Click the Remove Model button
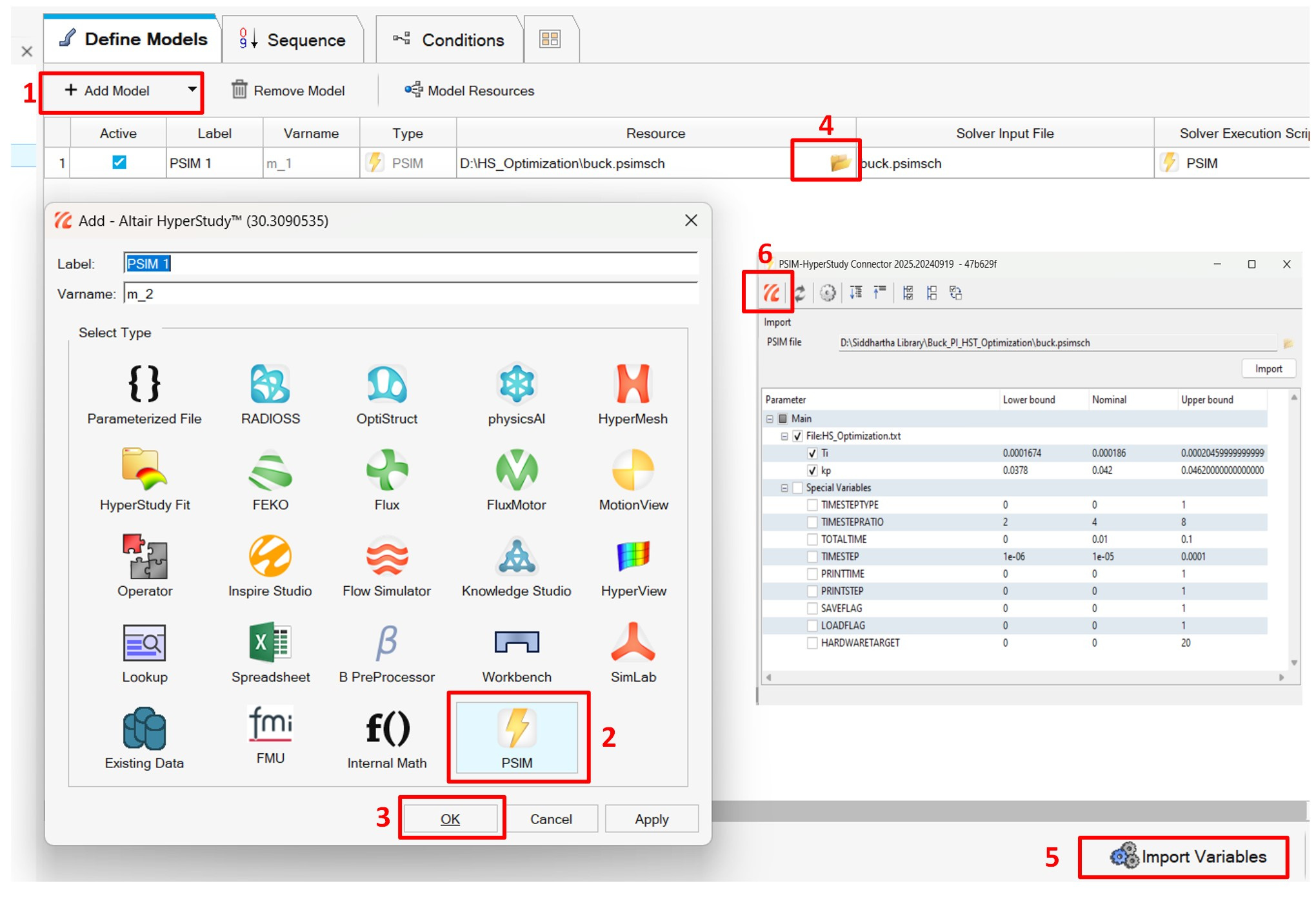Screen dimensions: 1316x897 pyautogui.click(x=288, y=90)
